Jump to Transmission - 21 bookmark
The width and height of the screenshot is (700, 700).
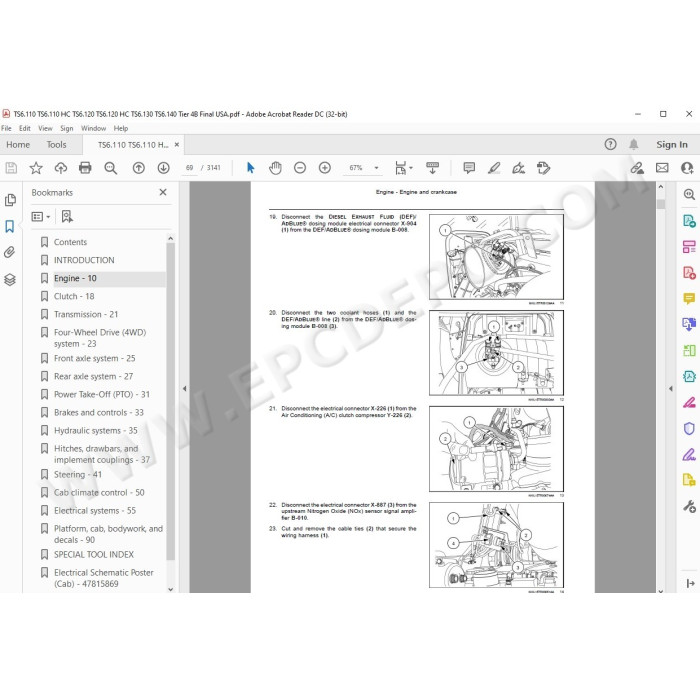point(86,314)
